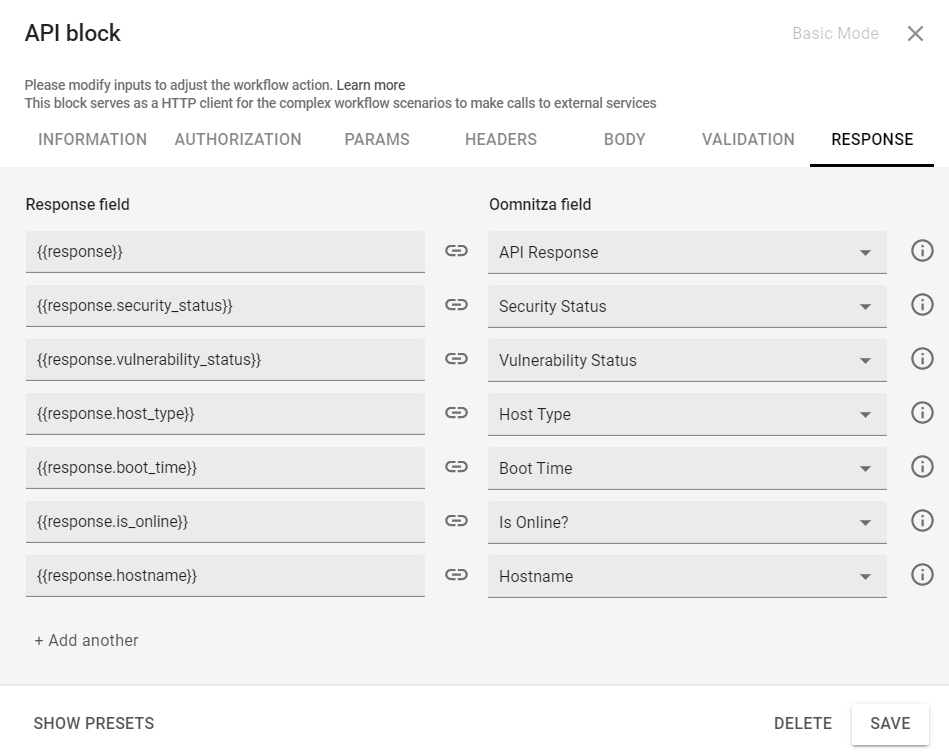The image size is (949, 753).
Task: Click the link icon for Vulnerability Status mapping
Action: 456,359
